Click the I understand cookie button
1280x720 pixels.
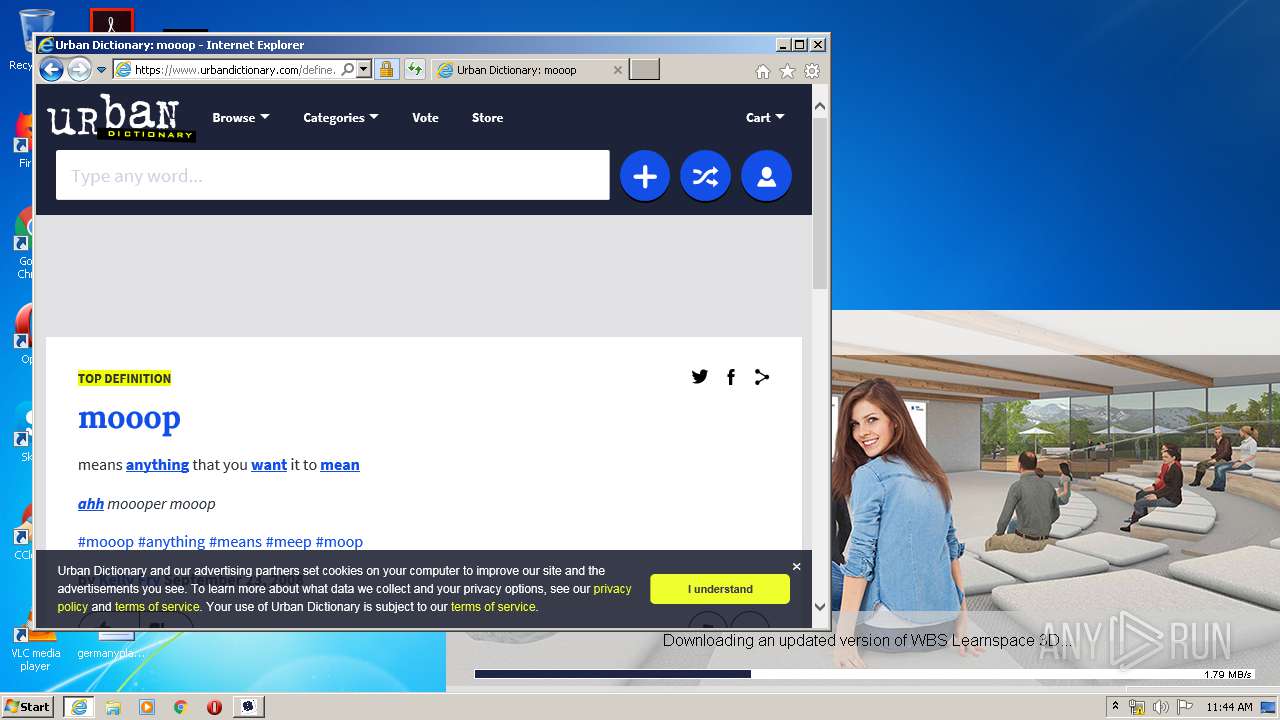(x=720, y=589)
